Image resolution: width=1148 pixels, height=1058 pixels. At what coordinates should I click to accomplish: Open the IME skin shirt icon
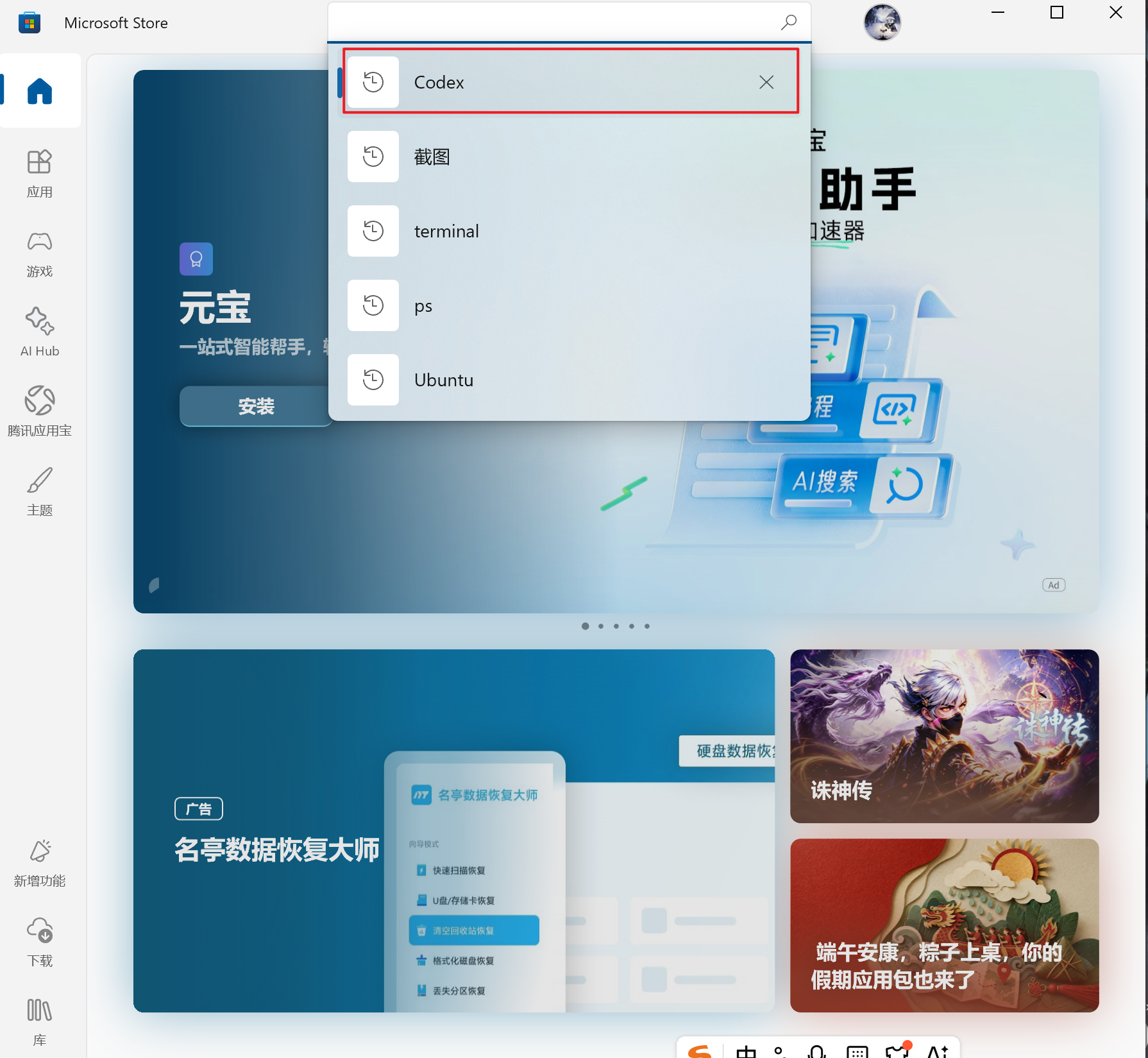pyautogui.click(x=898, y=1049)
